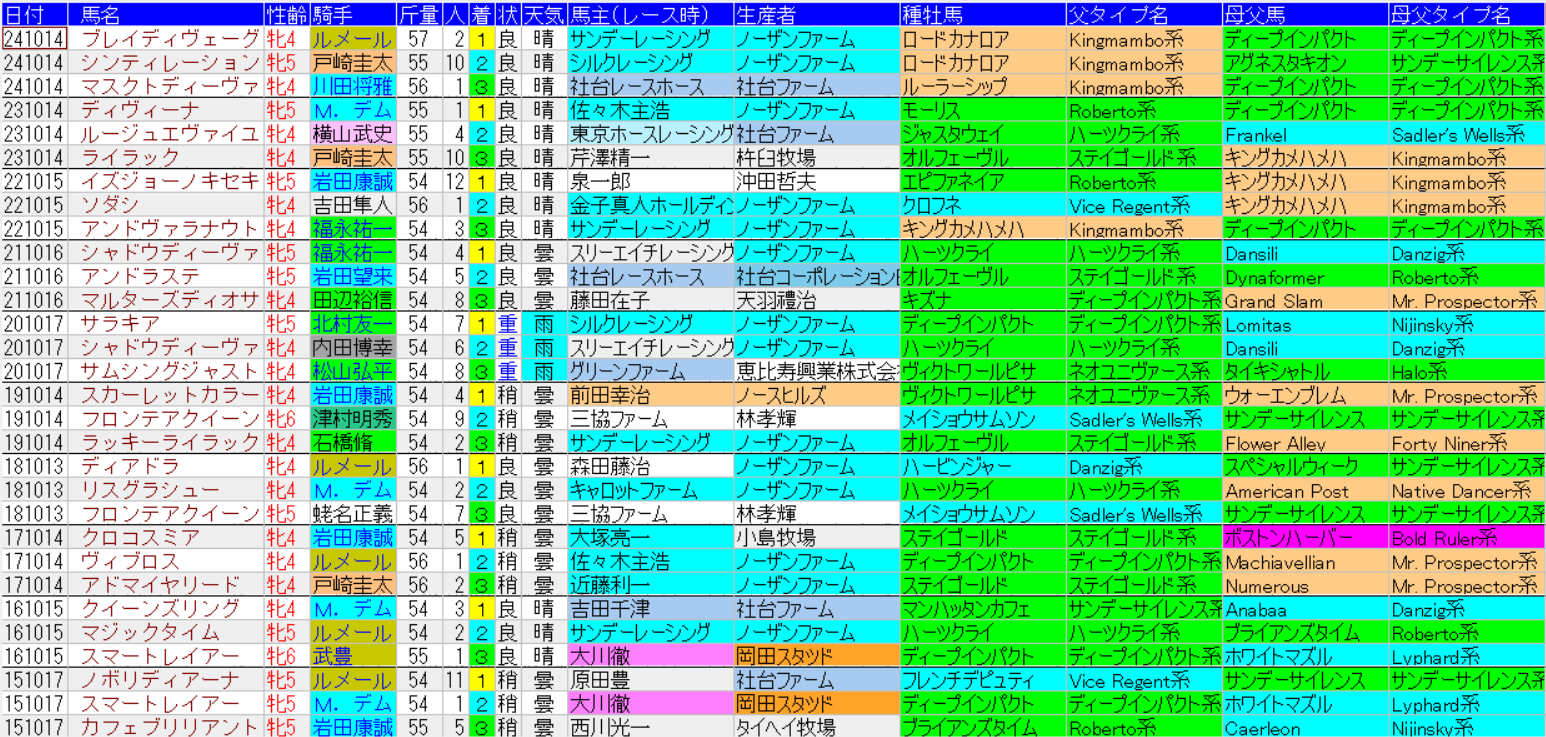The width and height of the screenshot is (1546, 737).
Task: Click damsire type cell Forty Niner系
Action: (x=1466, y=444)
